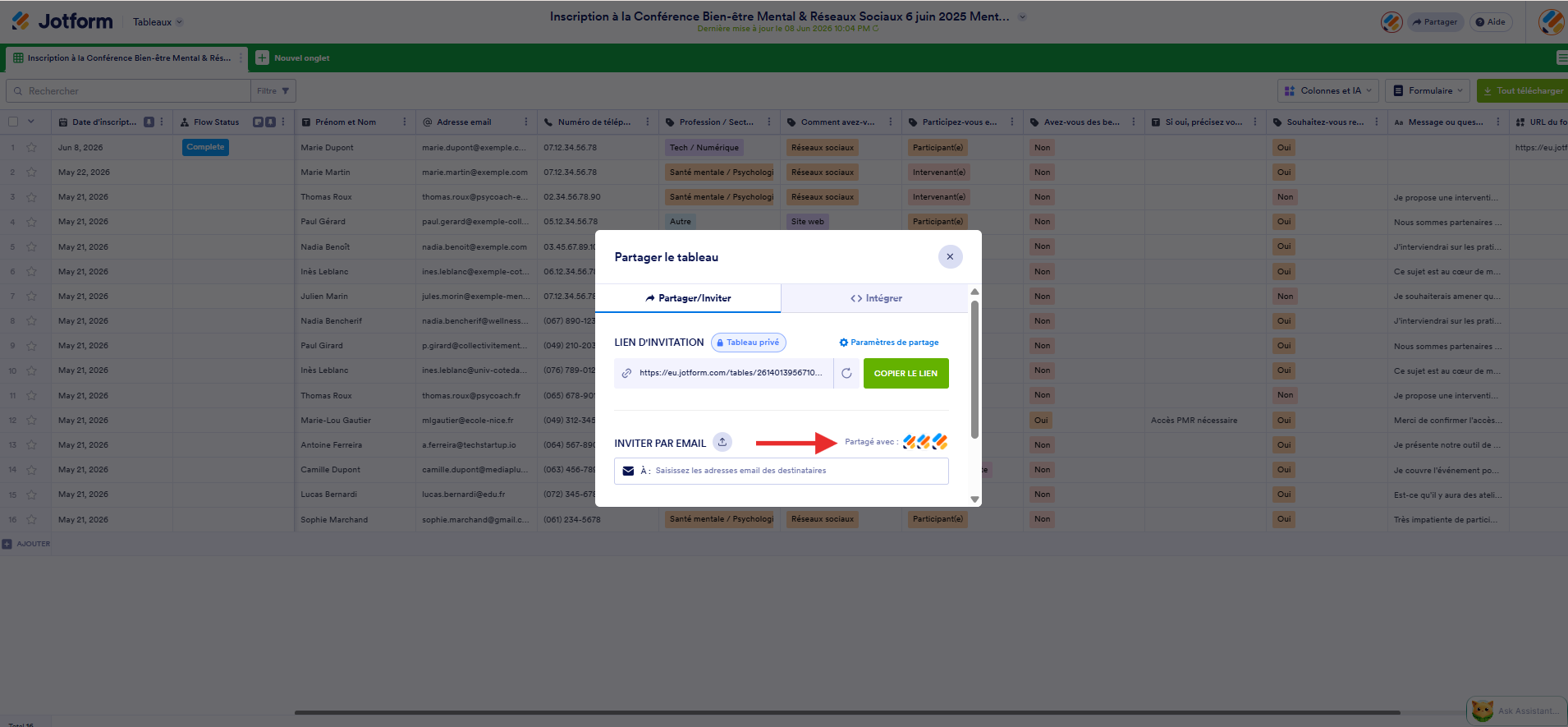Click the Tech / Numérique tag in row 1

pyautogui.click(x=704, y=148)
